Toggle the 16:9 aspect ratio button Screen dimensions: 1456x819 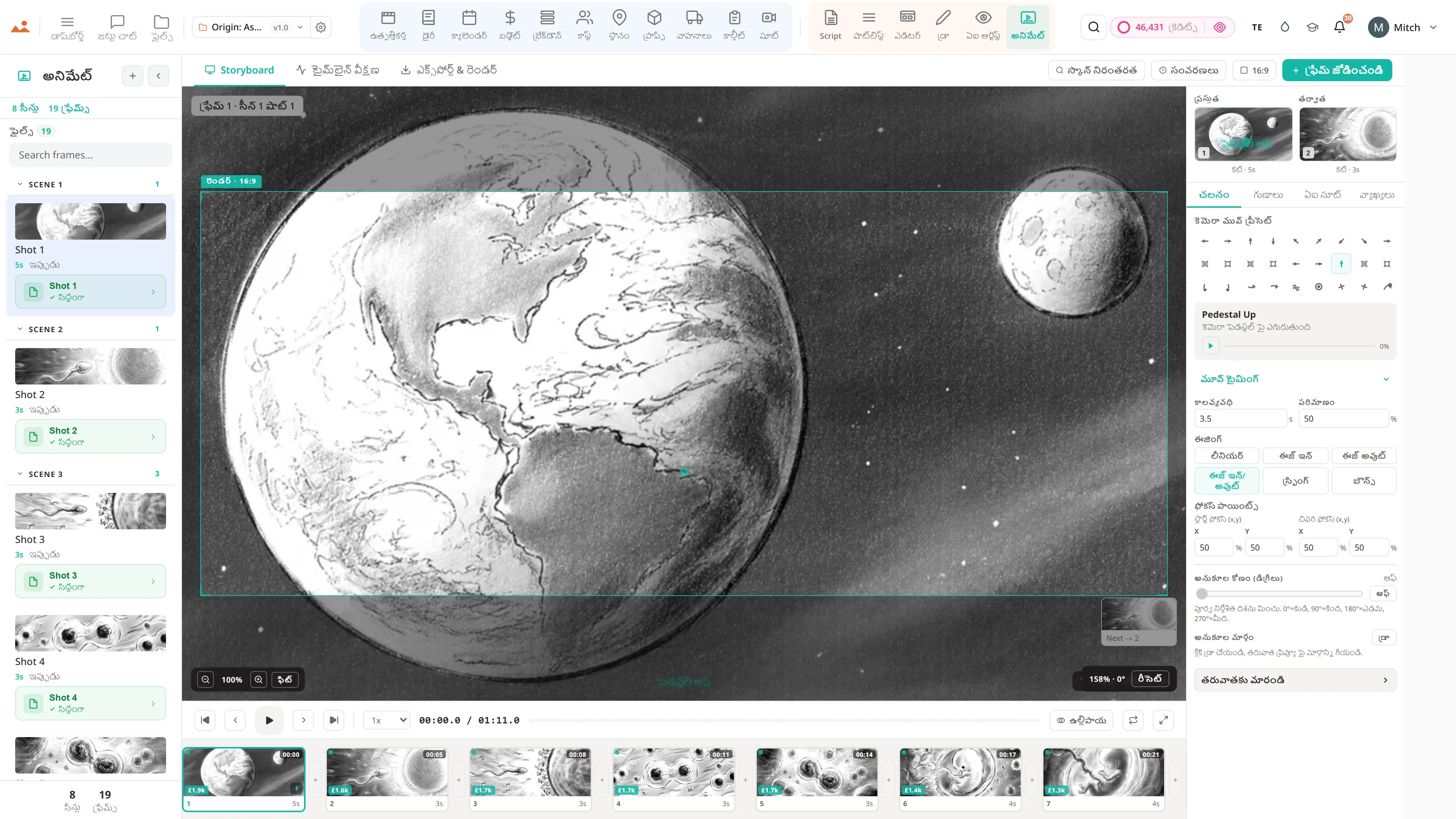[x=1254, y=70]
